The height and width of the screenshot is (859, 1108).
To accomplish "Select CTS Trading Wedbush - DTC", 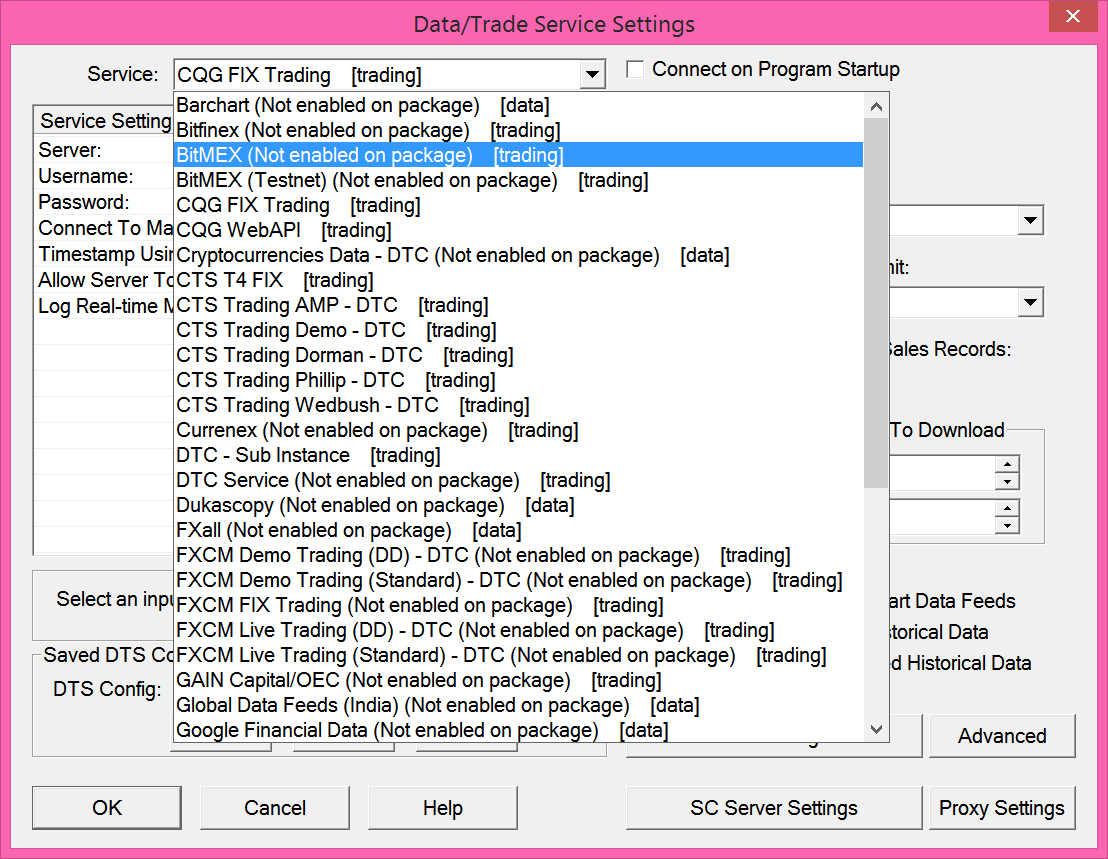I will tap(518, 405).
